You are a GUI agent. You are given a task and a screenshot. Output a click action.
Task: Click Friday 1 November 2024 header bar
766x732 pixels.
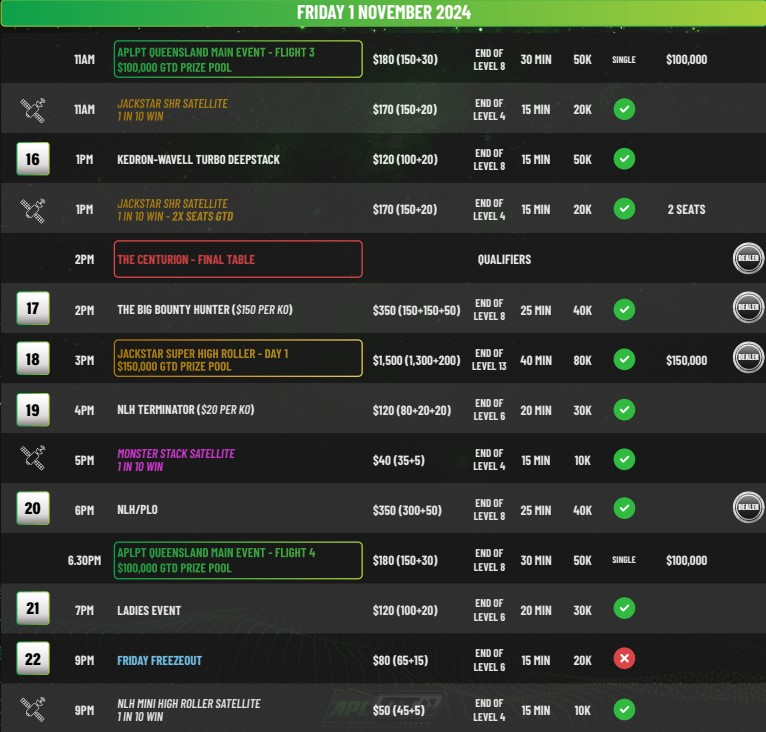(x=383, y=13)
